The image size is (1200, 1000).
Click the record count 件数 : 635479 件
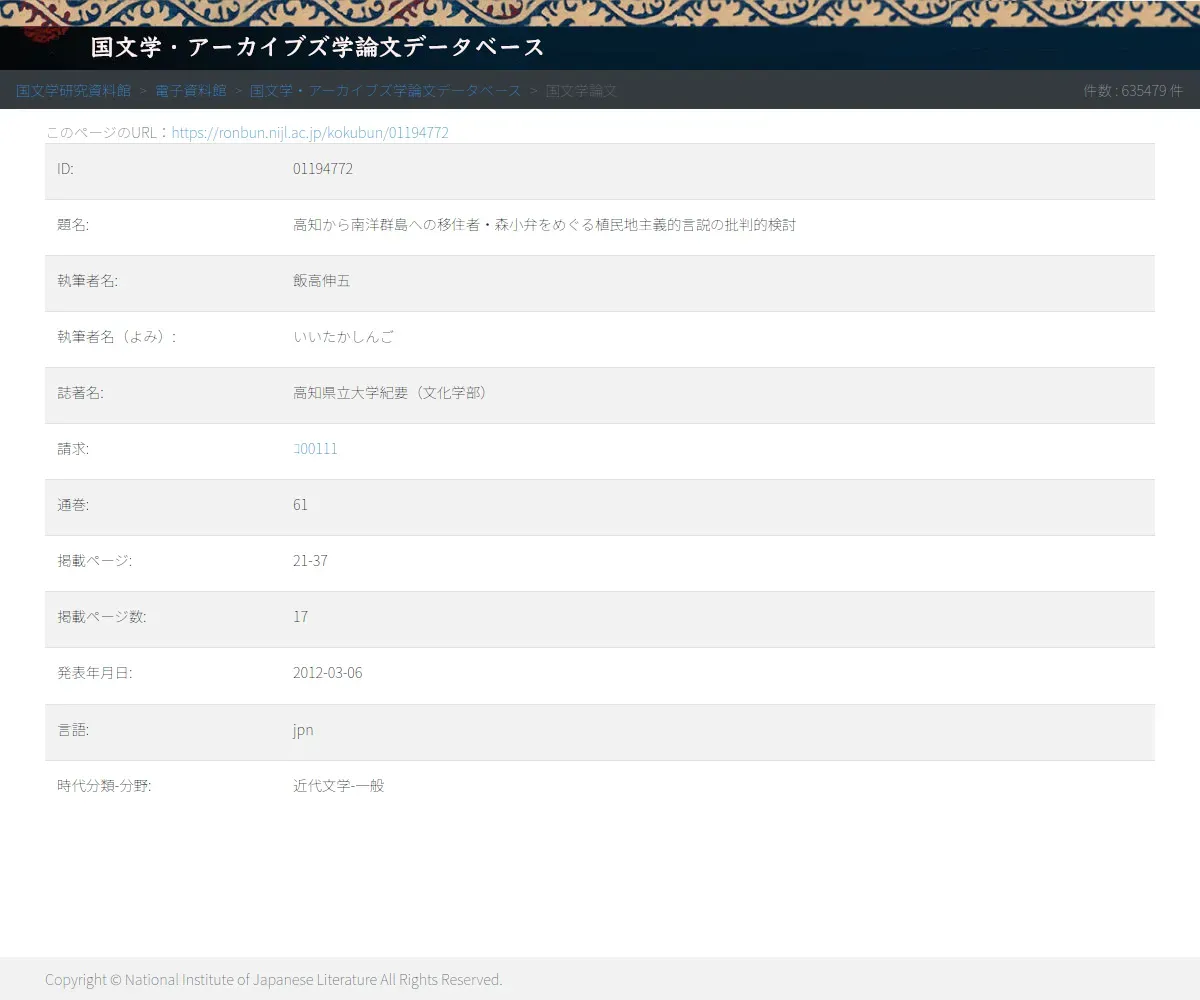(x=1133, y=90)
